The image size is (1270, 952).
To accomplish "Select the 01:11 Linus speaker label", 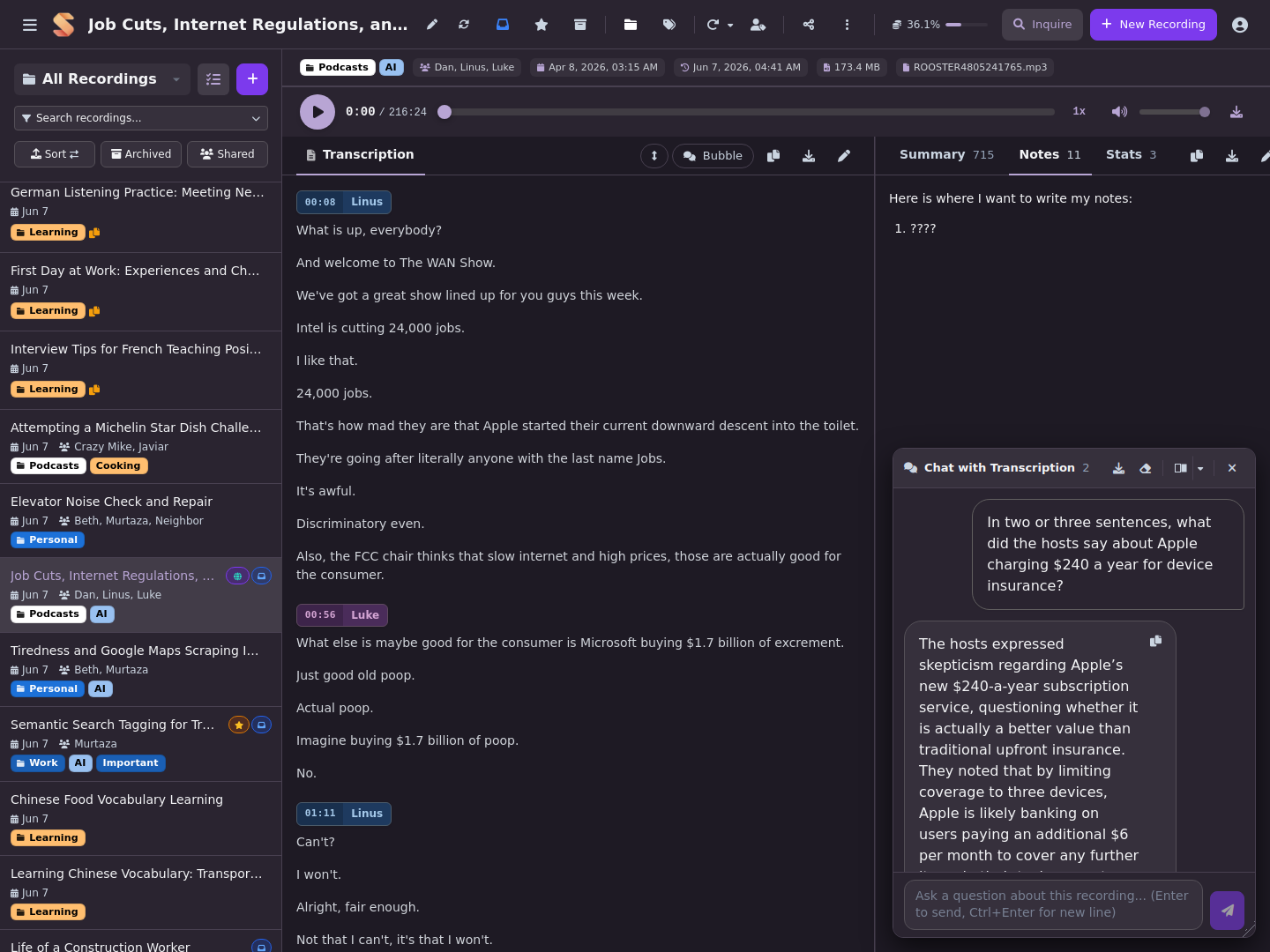I will (x=344, y=814).
